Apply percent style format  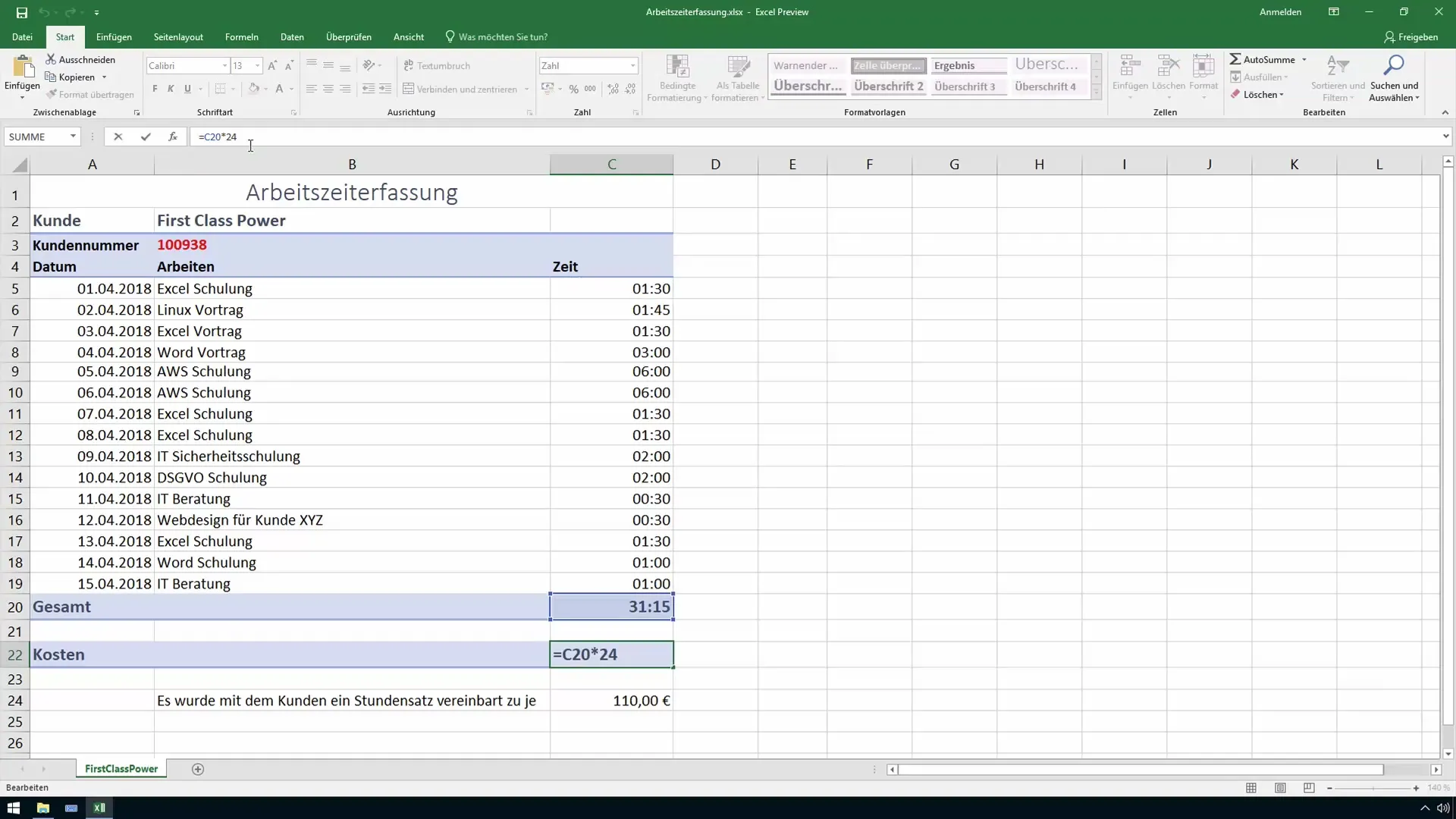point(573,89)
